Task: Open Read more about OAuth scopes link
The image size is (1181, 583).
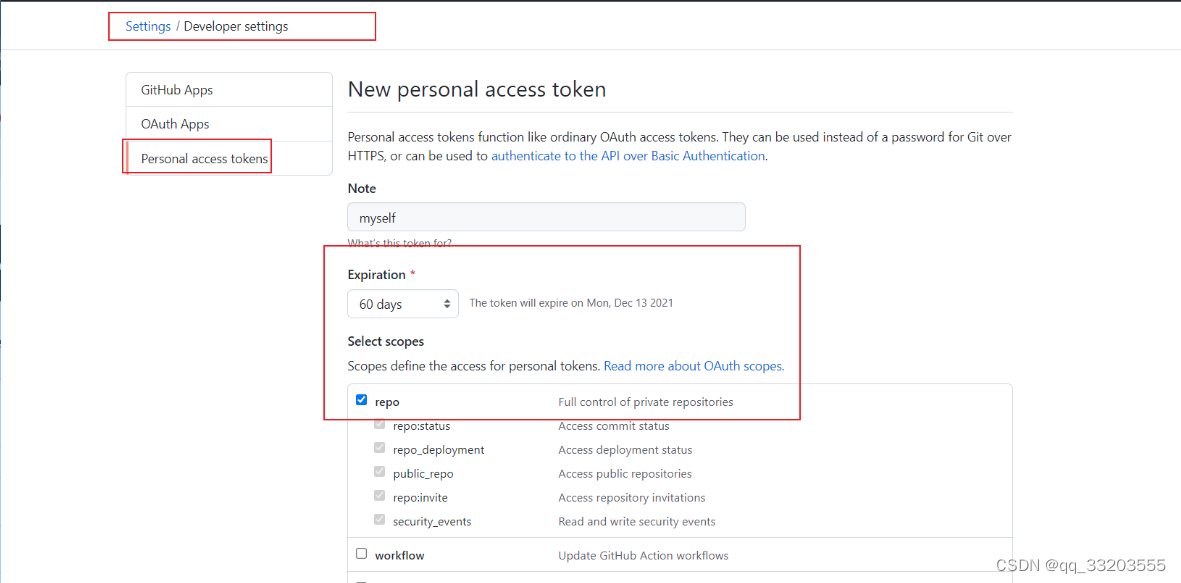Action: pyautogui.click(x=694, y=366)
